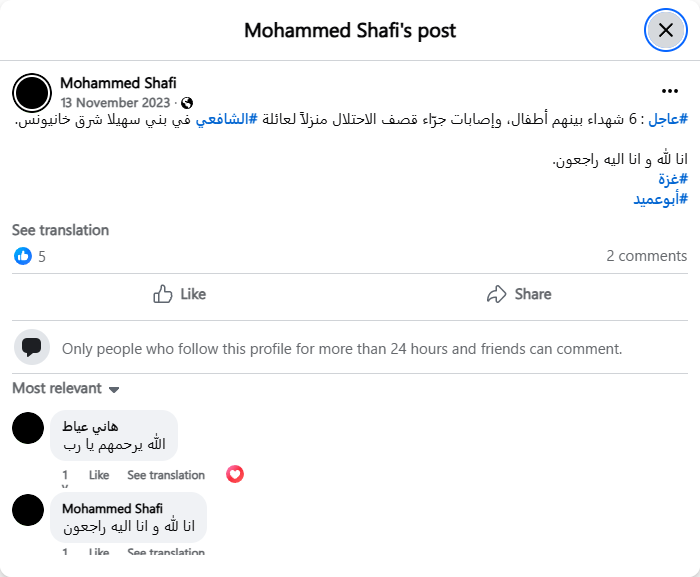Open the 2 comments link

(646, 256)
